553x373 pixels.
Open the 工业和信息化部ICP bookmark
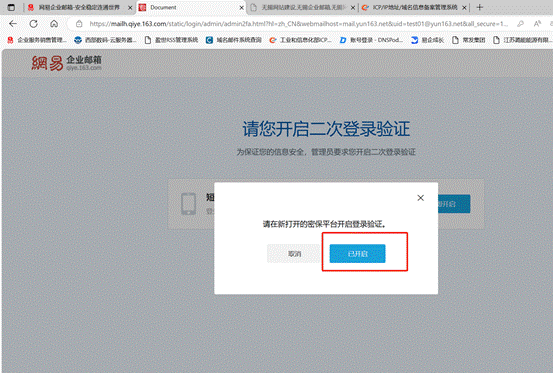click(x=300, y=40)
